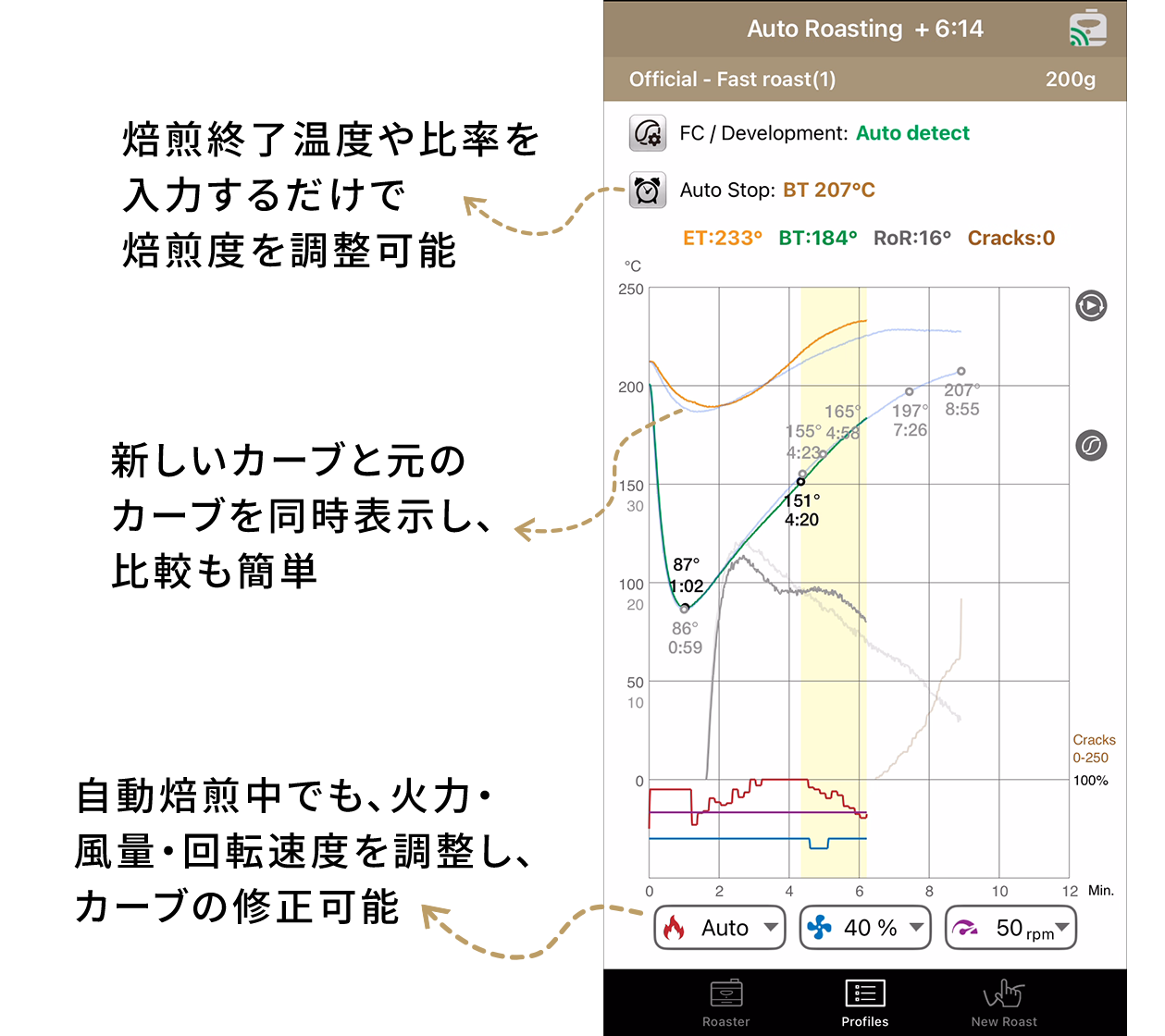This screenshot has width=1165, height=1036.
Task: Tap the drum speed gauge icon
Action: click(965, 928)
